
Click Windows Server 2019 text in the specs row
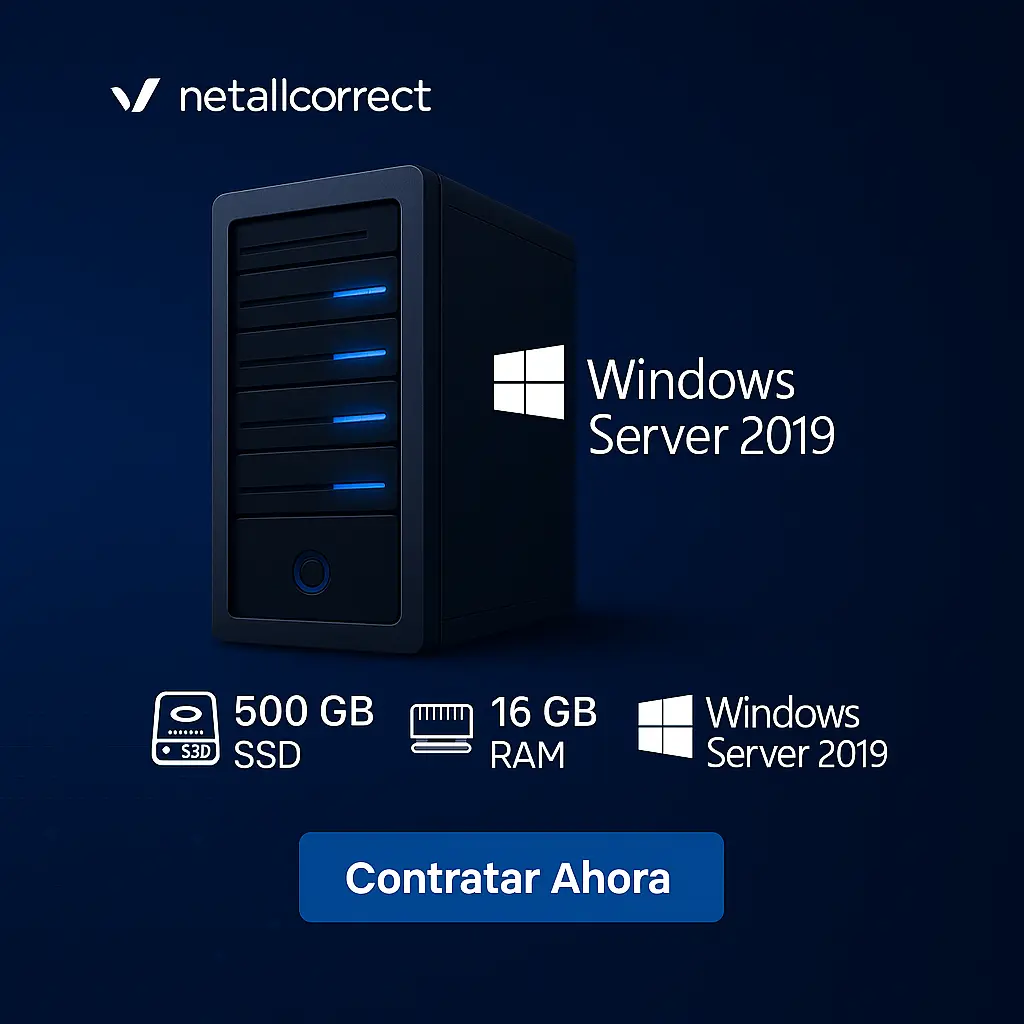point(797,732)
